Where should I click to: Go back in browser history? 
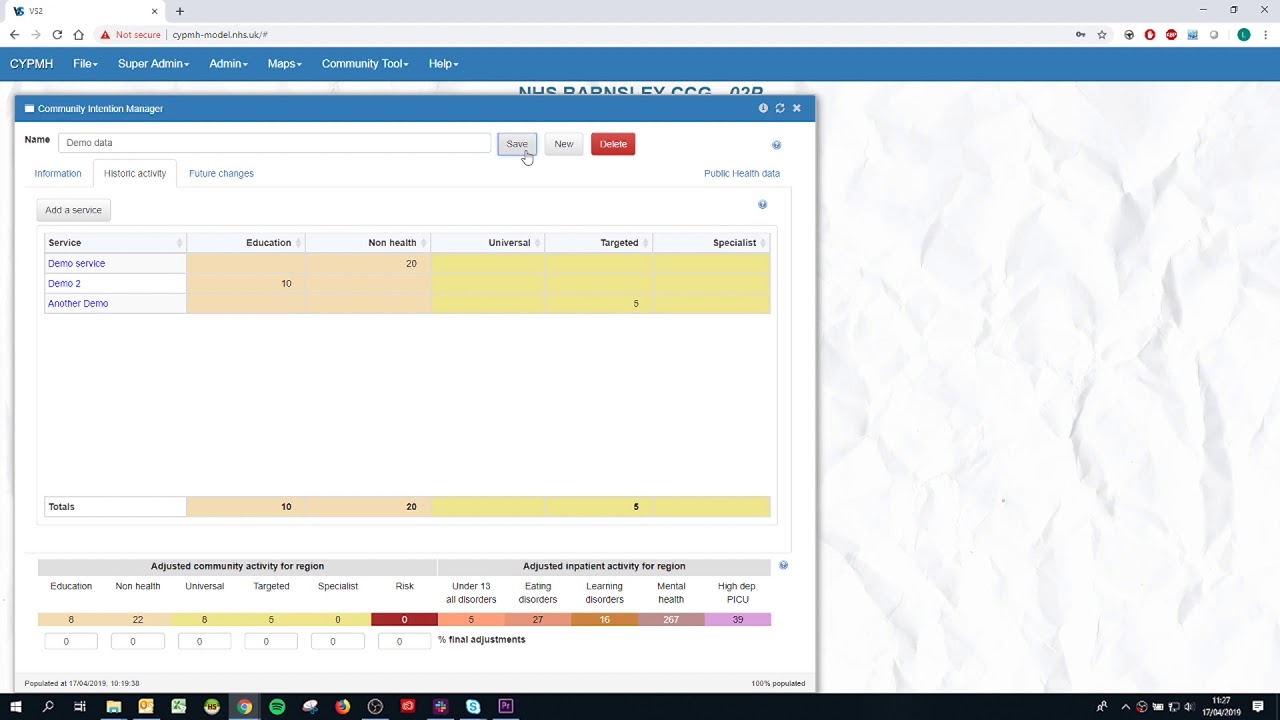14,35
